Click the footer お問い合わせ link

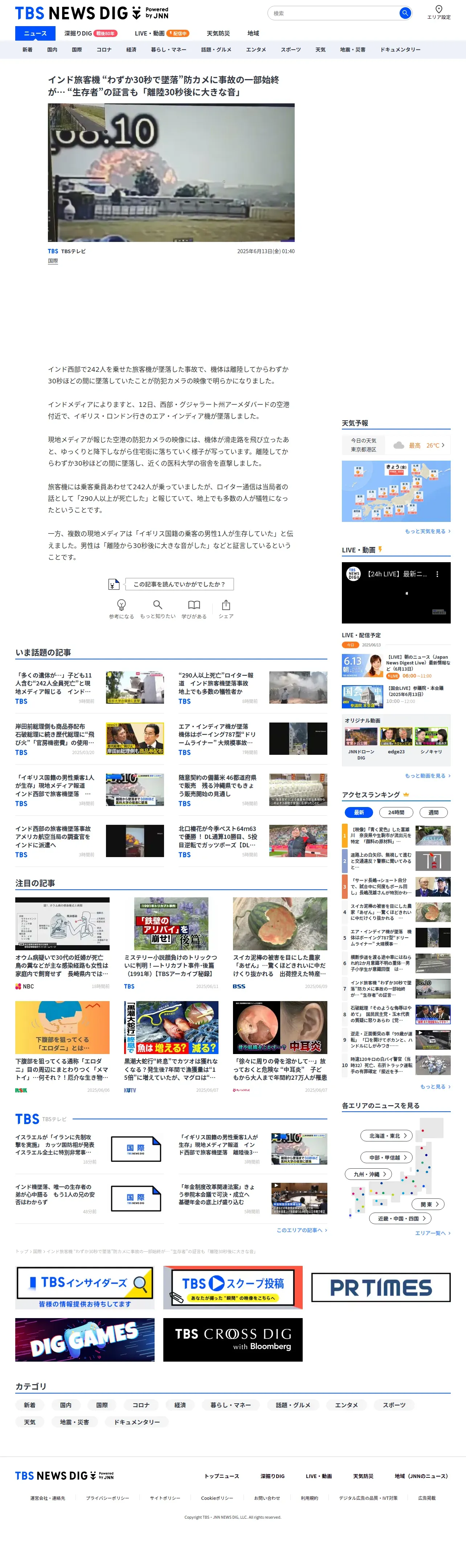coord(267,1497)
